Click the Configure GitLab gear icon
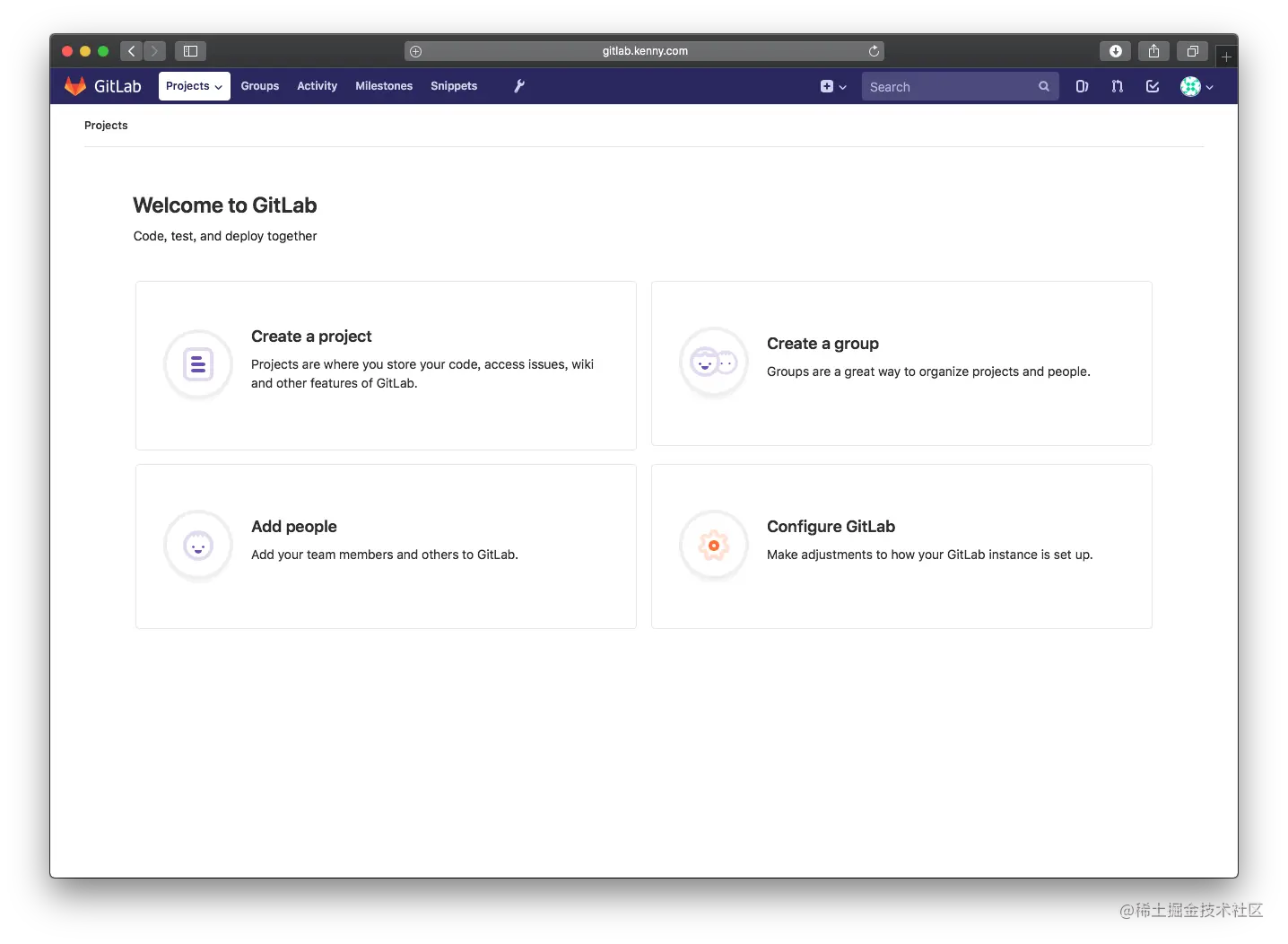1288x944 pixels. click(714, 546)
